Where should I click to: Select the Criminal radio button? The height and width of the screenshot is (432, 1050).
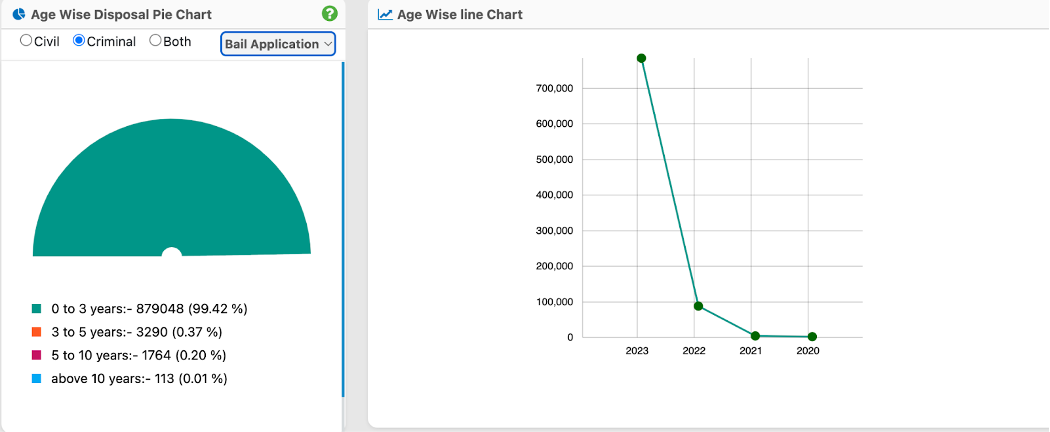pos(79,42)
